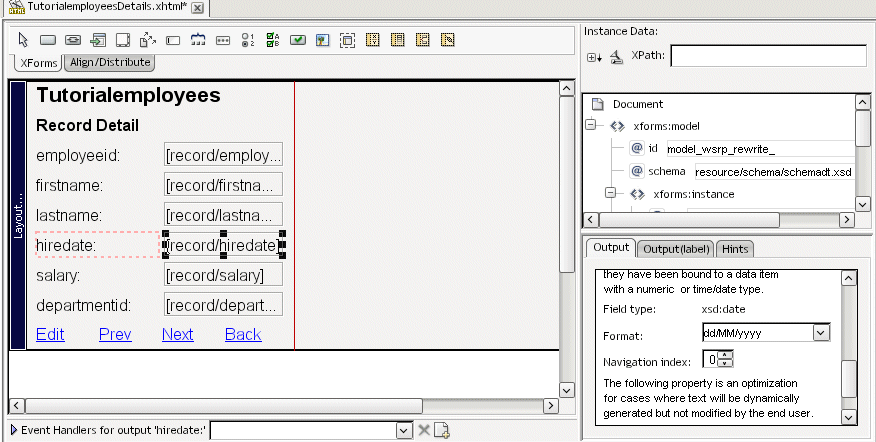The image size is (876, 442).
Task: Select the [record/employ... output field
Action: [x=223, y=155]
